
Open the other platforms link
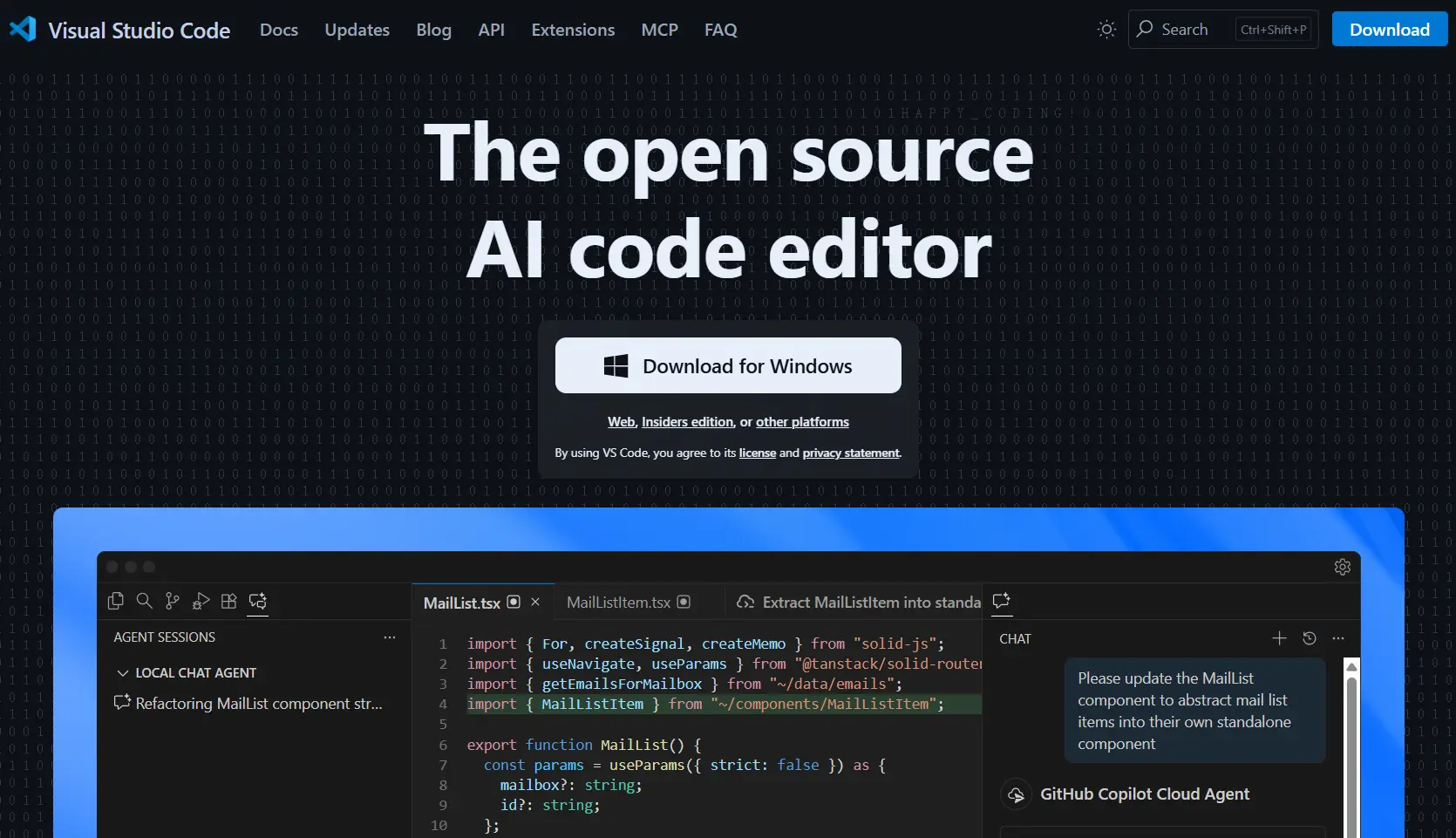pos(801,422)
